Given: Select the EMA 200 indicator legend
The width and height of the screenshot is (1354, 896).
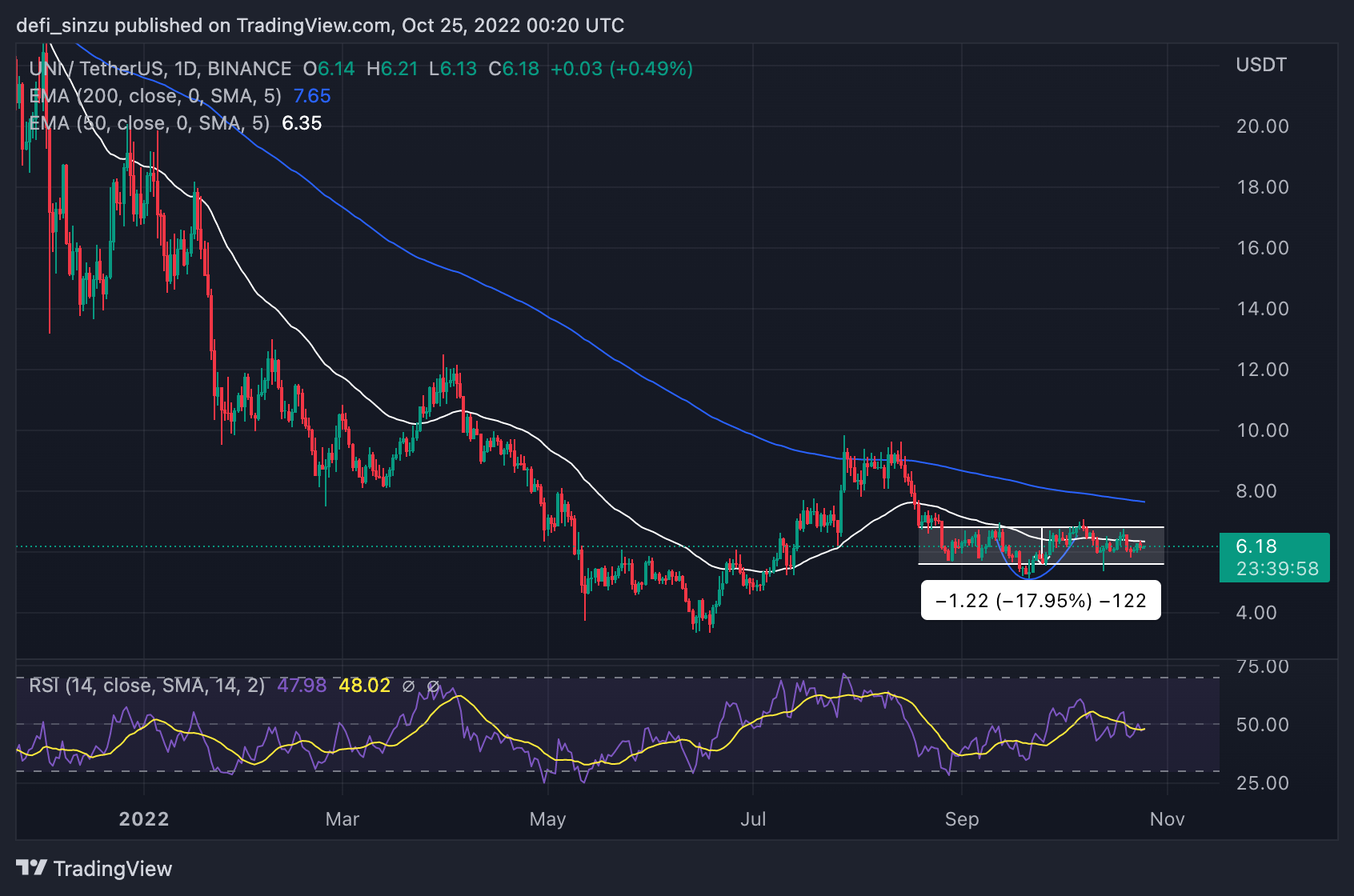Looking at the screenshot, I should 155,96.
